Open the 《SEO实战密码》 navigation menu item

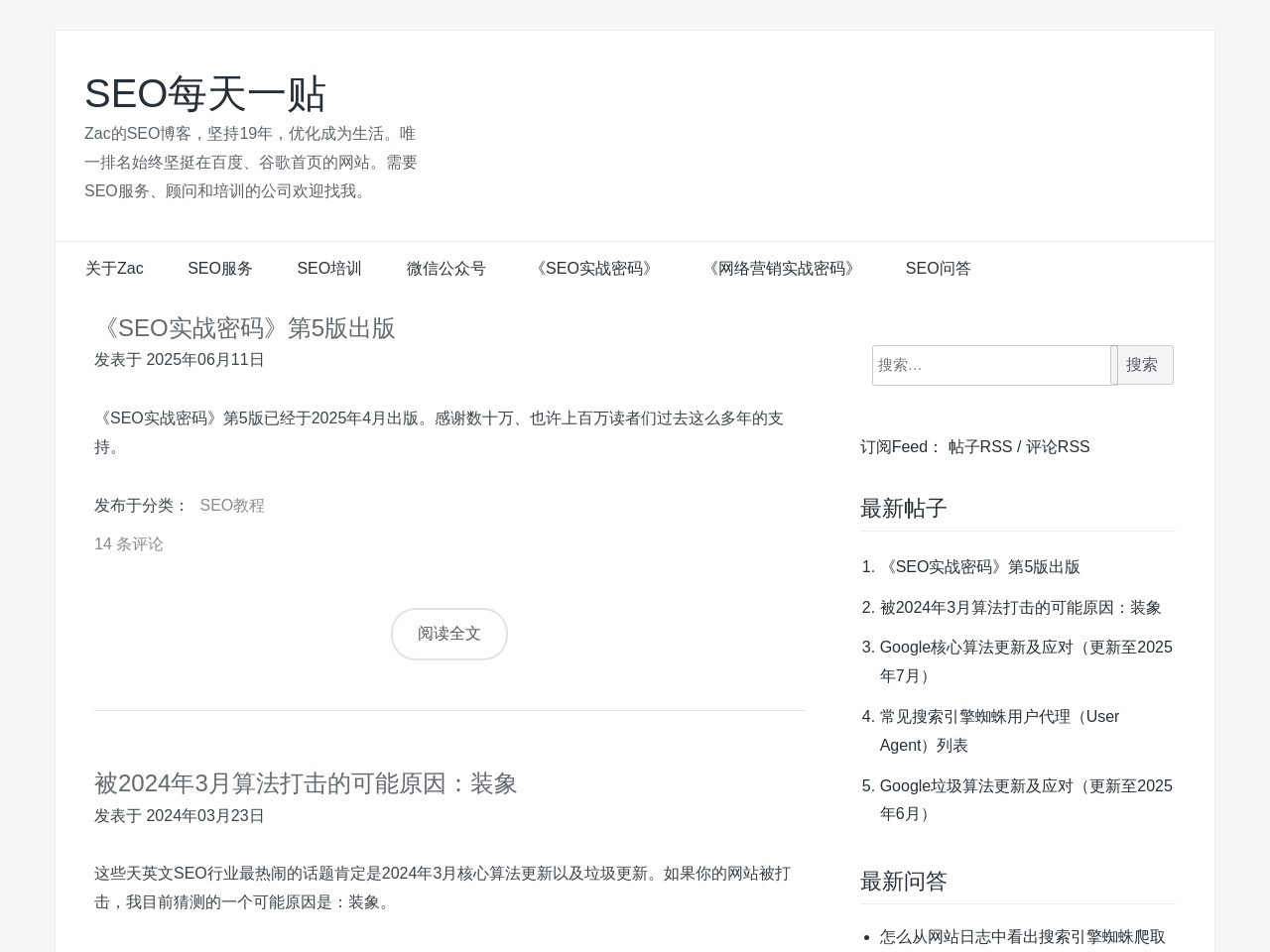click(x=594, y=269)
